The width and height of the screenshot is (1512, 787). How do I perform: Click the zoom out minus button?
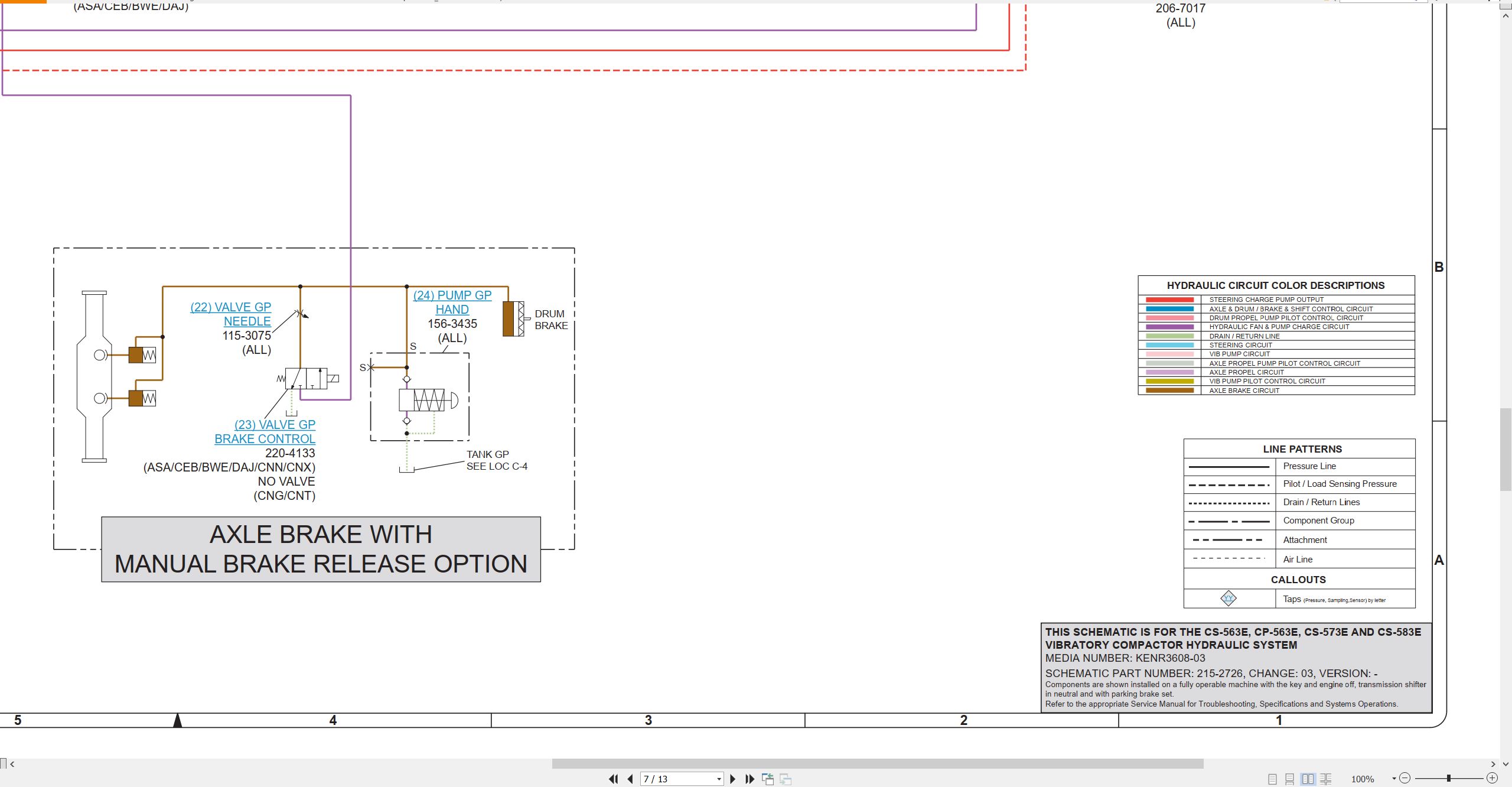(x=1405, y=778)
